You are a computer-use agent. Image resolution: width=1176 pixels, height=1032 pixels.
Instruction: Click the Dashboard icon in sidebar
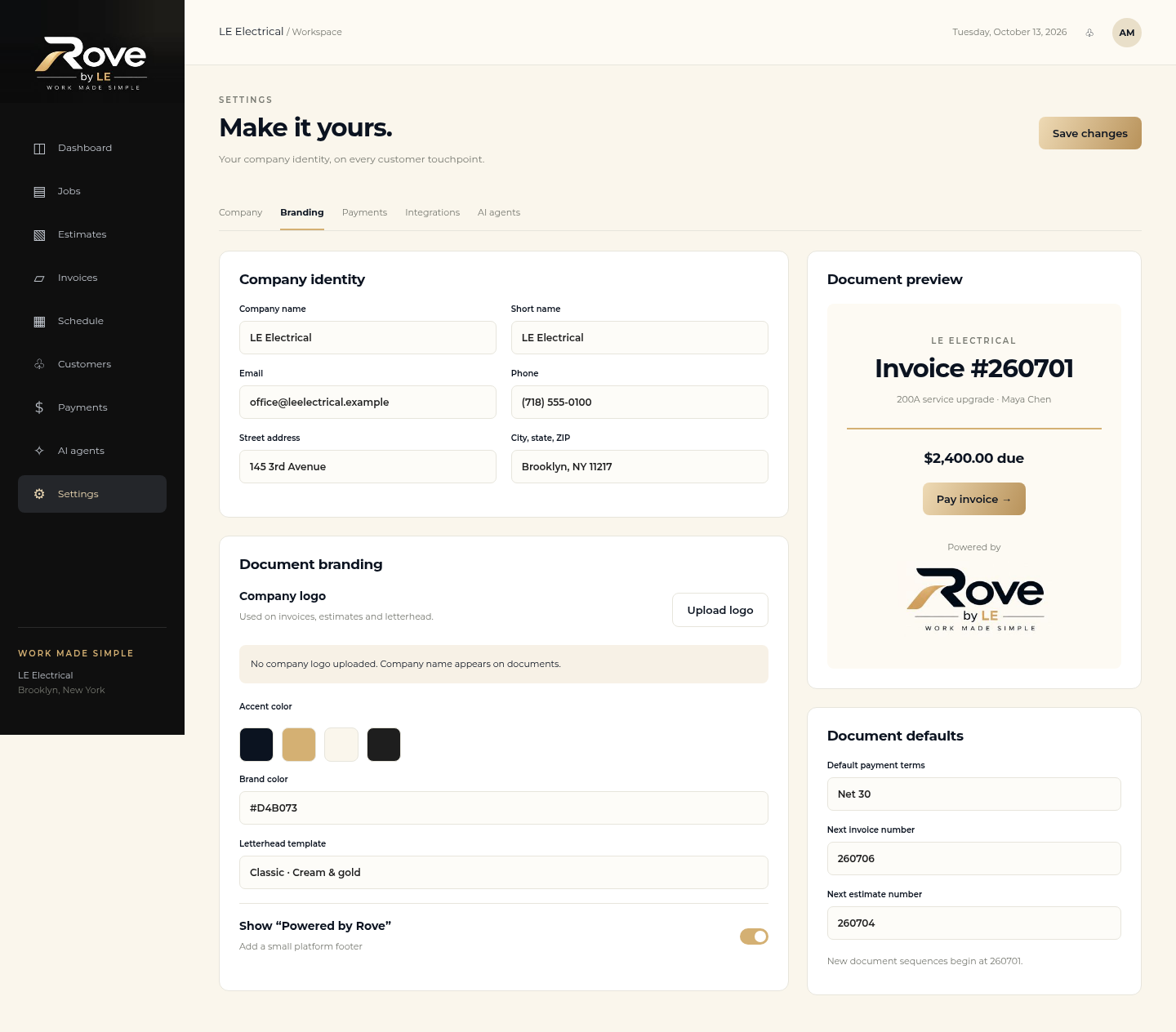(39, 149)
